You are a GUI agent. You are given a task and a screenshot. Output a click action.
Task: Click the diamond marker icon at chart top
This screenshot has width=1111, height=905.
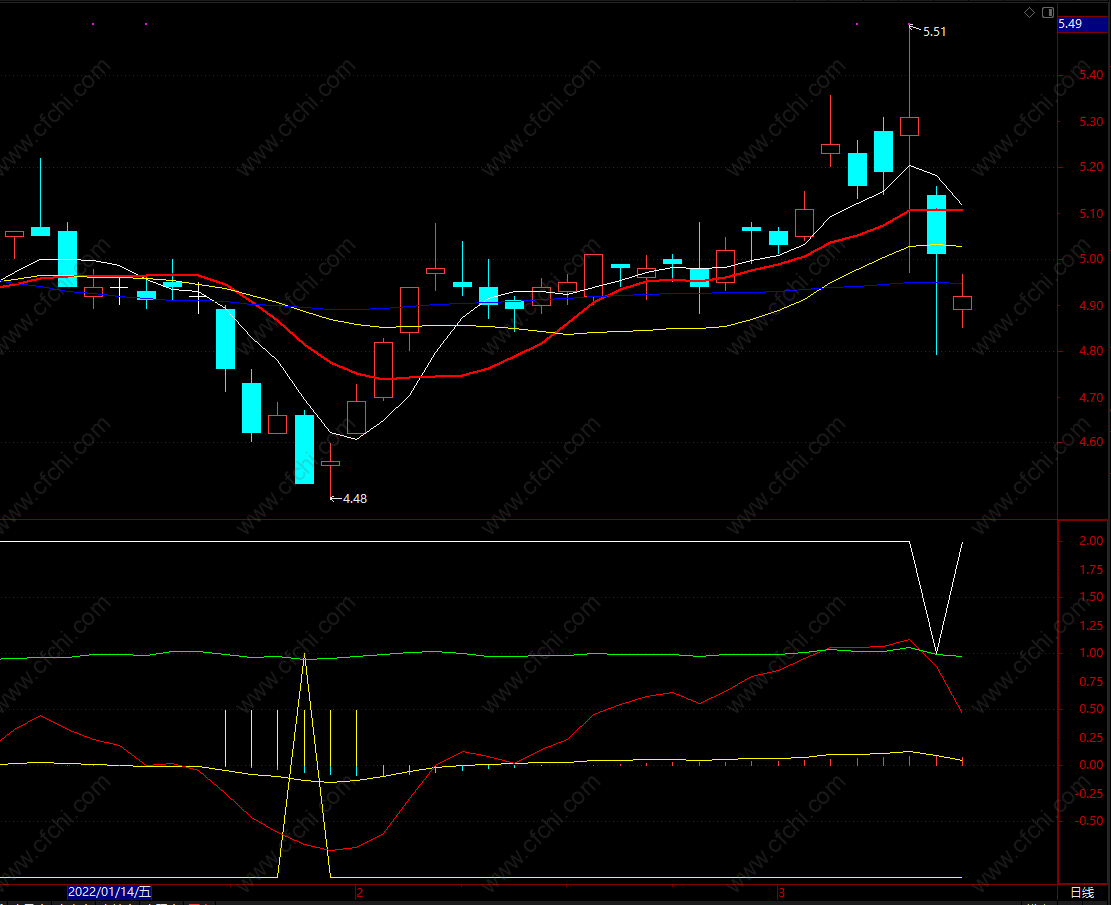(1030, 13)
